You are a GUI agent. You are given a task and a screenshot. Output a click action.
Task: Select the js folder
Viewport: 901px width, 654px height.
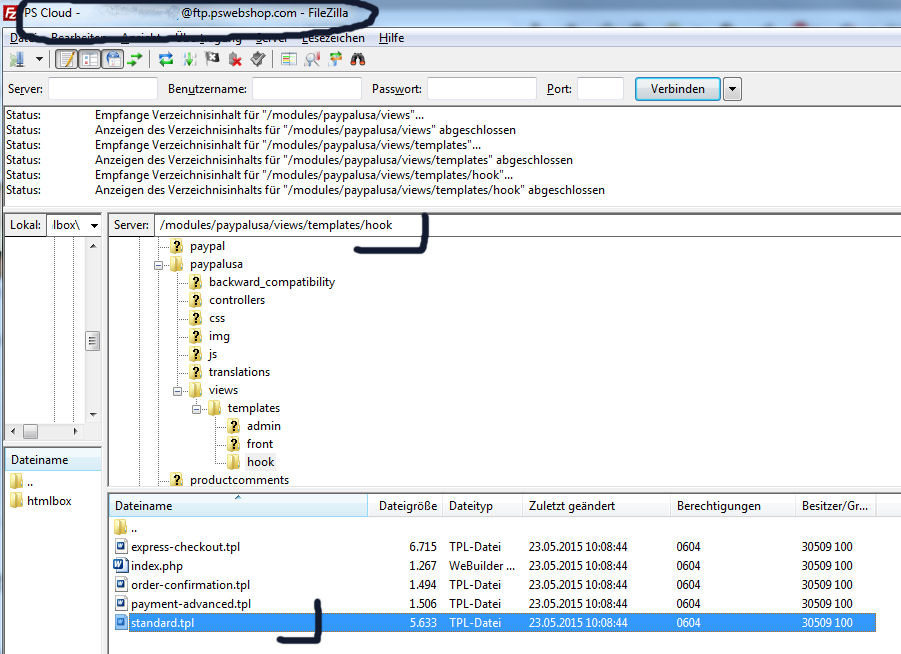[x=213, y=354]
